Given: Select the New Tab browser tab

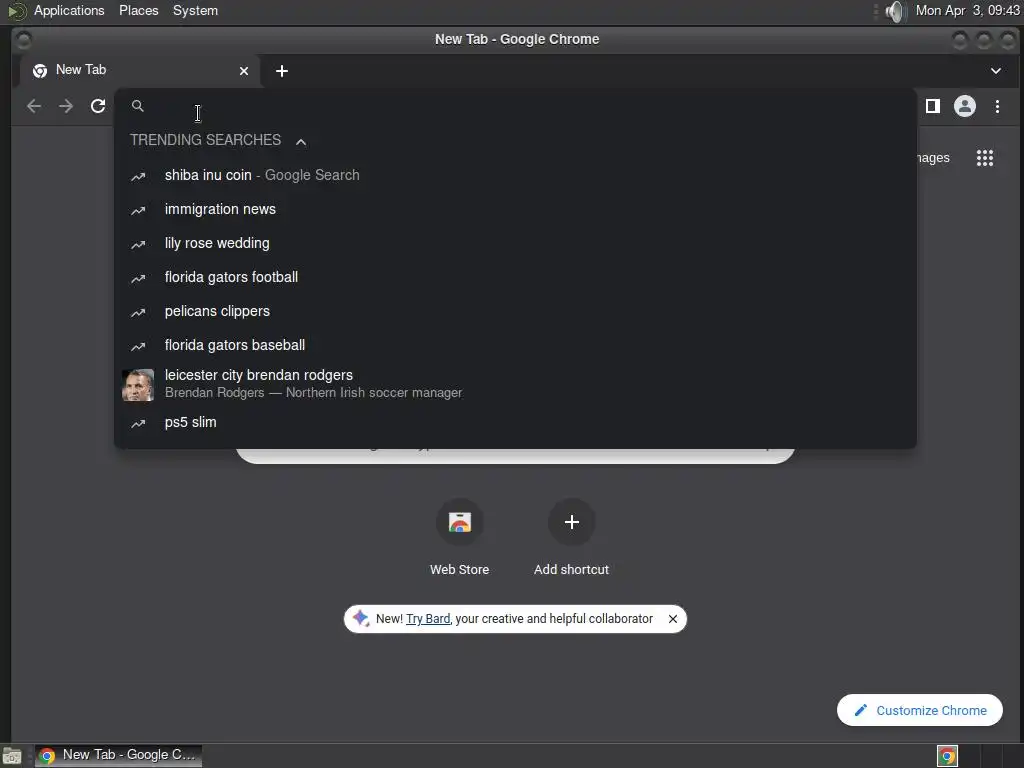Looking at the screenshot, I should pos(140,71).
